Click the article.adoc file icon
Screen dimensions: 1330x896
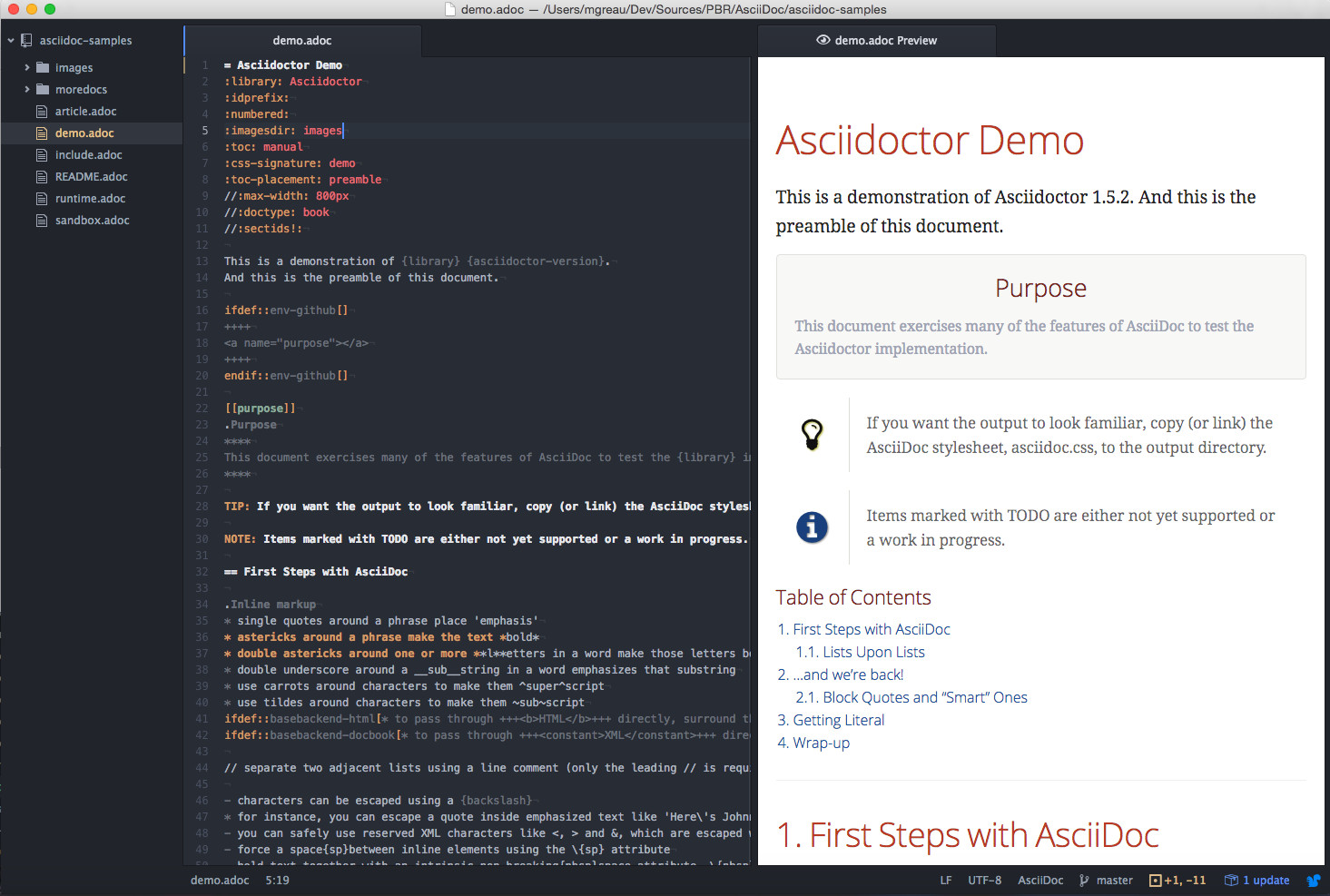click(42, 111)
